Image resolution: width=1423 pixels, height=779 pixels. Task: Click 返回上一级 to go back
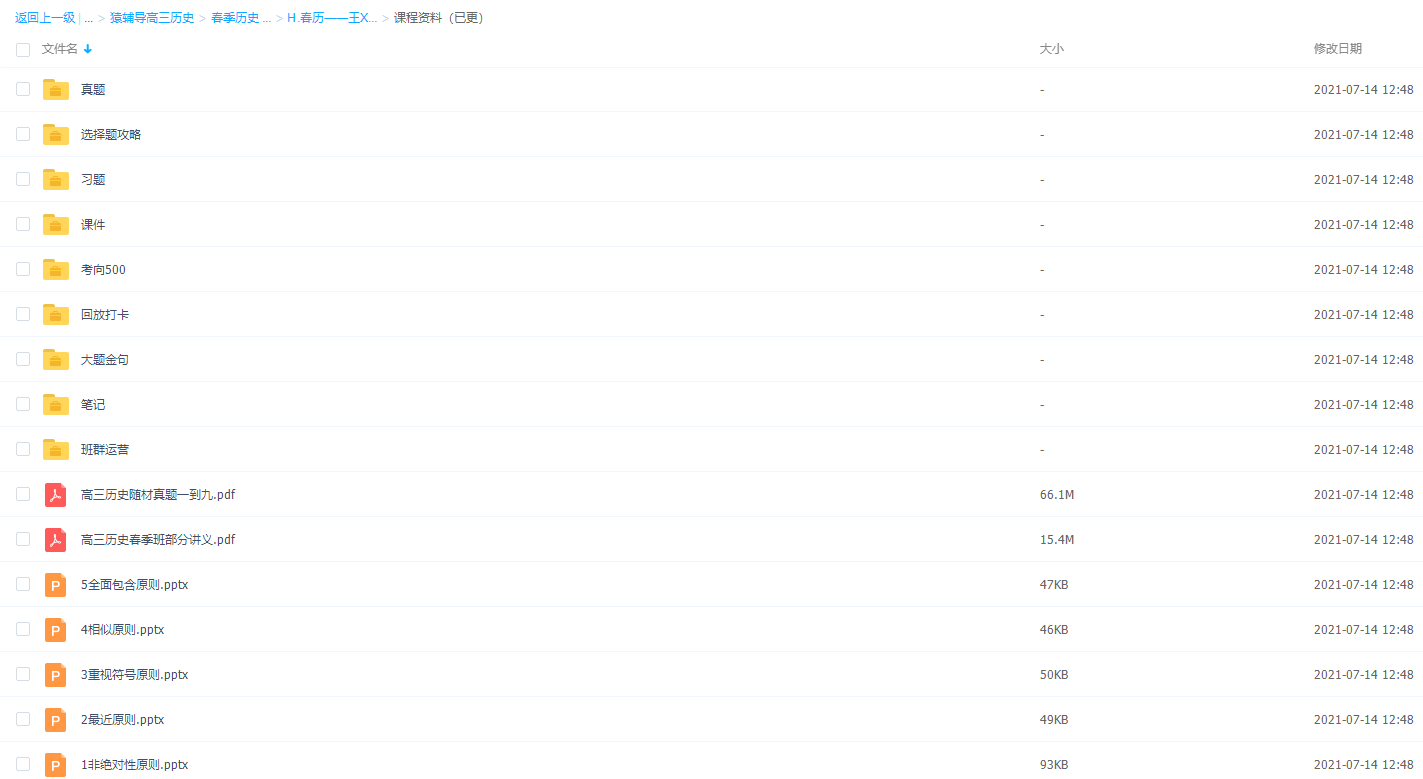(45, 18)
